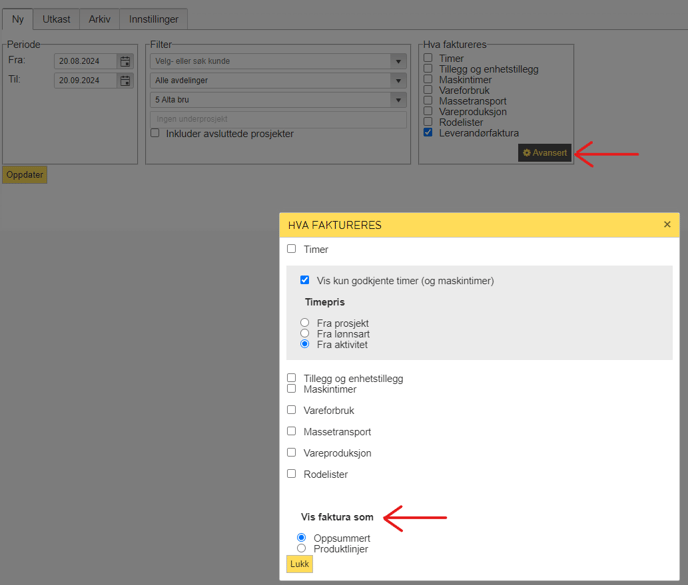The width and height of the screenshot is (688, 585).
Task: Untick Vis kun godkjente timer checkbox
Action: pyautogui.click(x=305, y=280)
